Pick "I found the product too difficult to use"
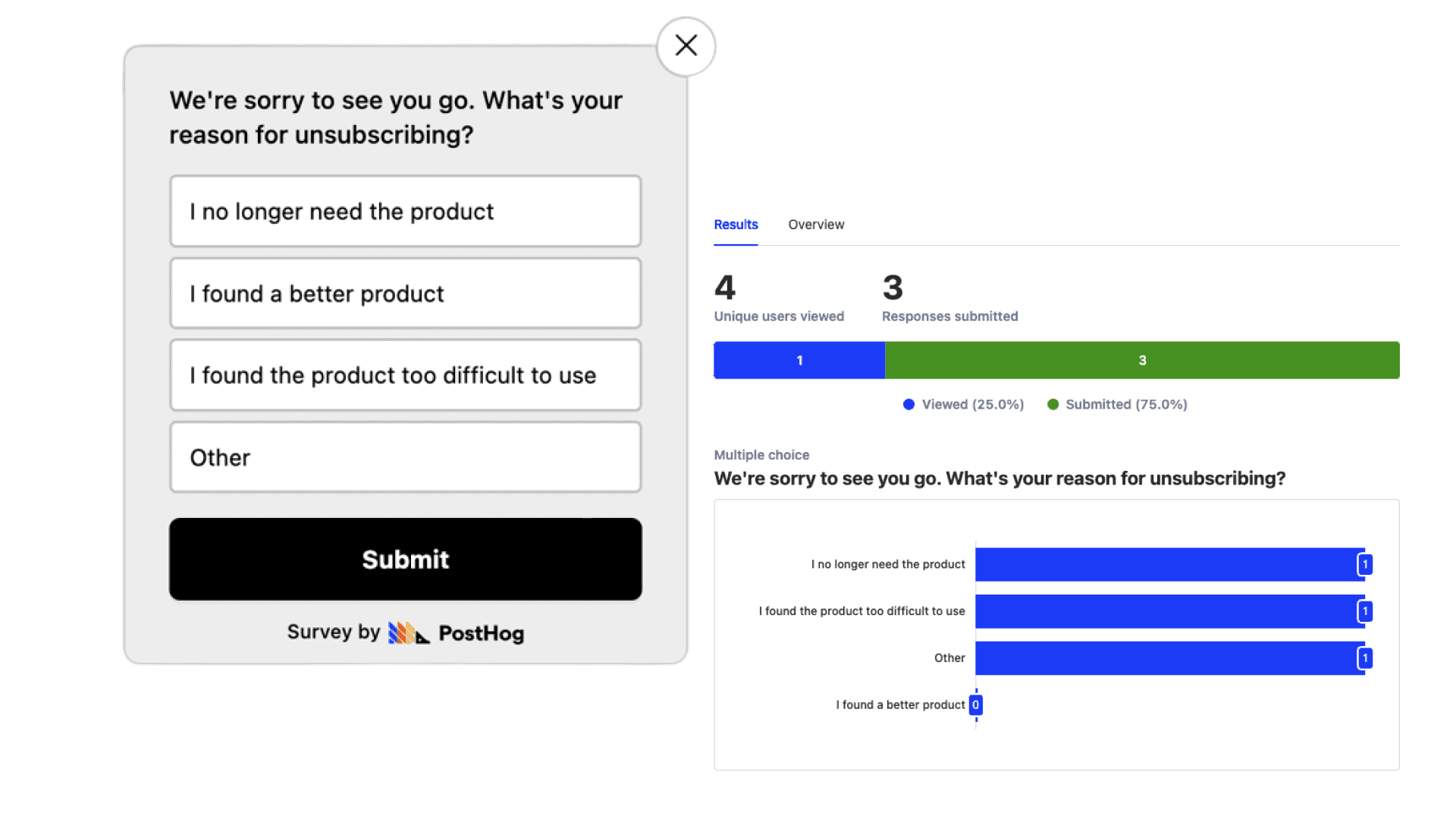The width and height of the screenshot is (1456, 819). (405, 375)
